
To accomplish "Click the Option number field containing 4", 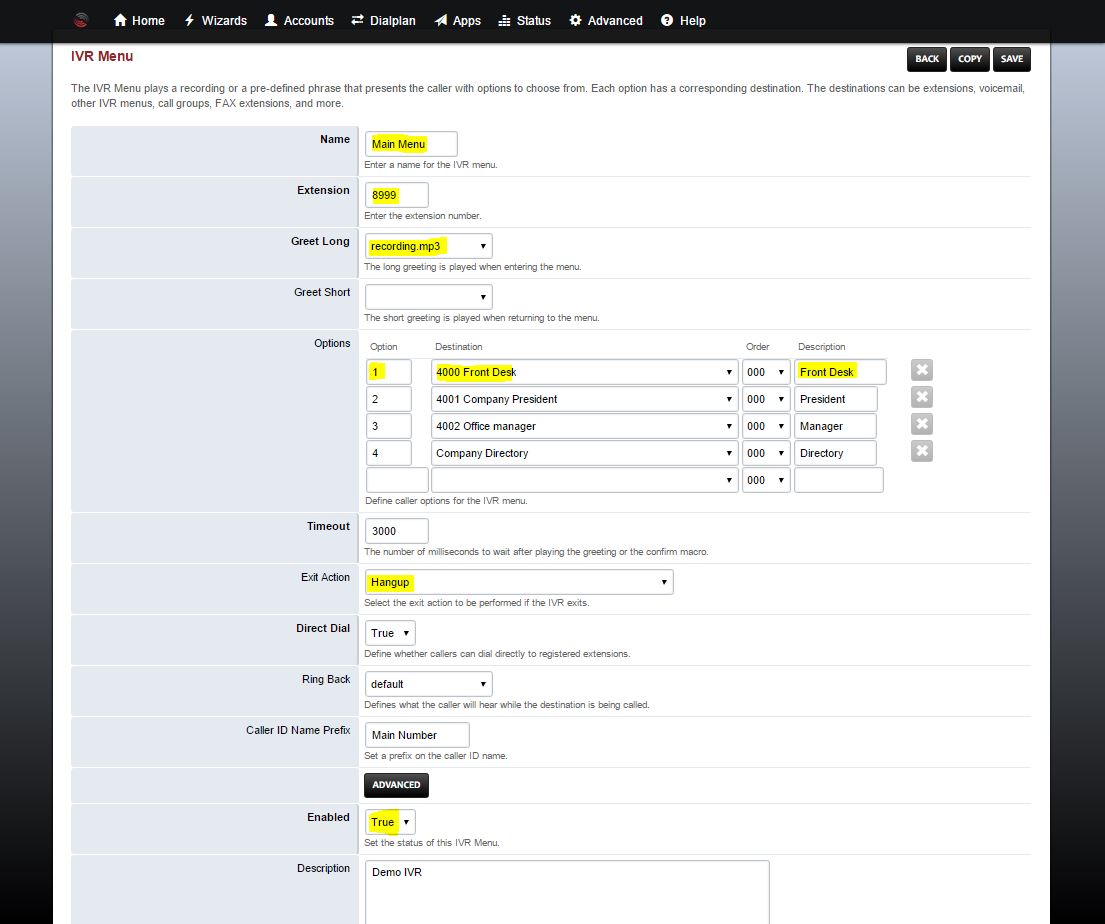I will (x=388, y=453).
